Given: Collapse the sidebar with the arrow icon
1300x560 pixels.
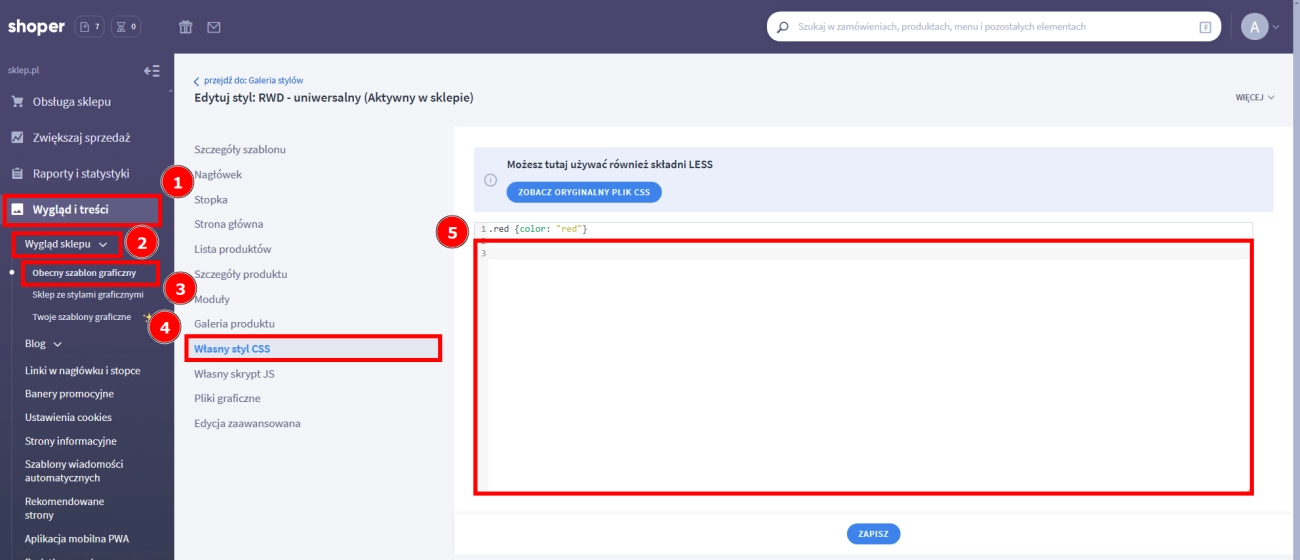Looking at the screenshot, I should tap(152, 71).
